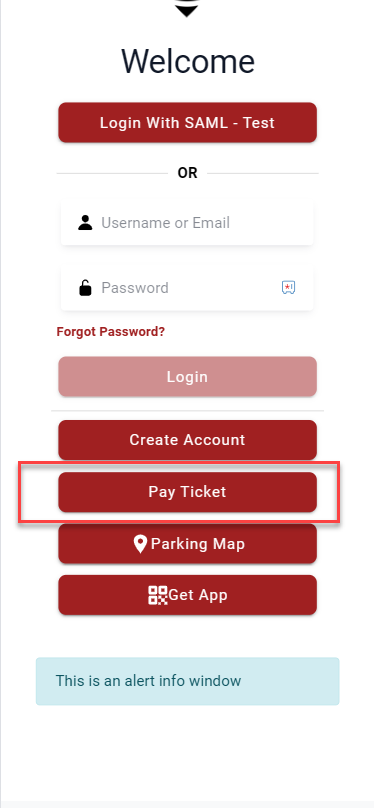Click the horizontal separator line under Login
Image resolution: width=374 pixels, height=808 pixels.
coord(188,411)
